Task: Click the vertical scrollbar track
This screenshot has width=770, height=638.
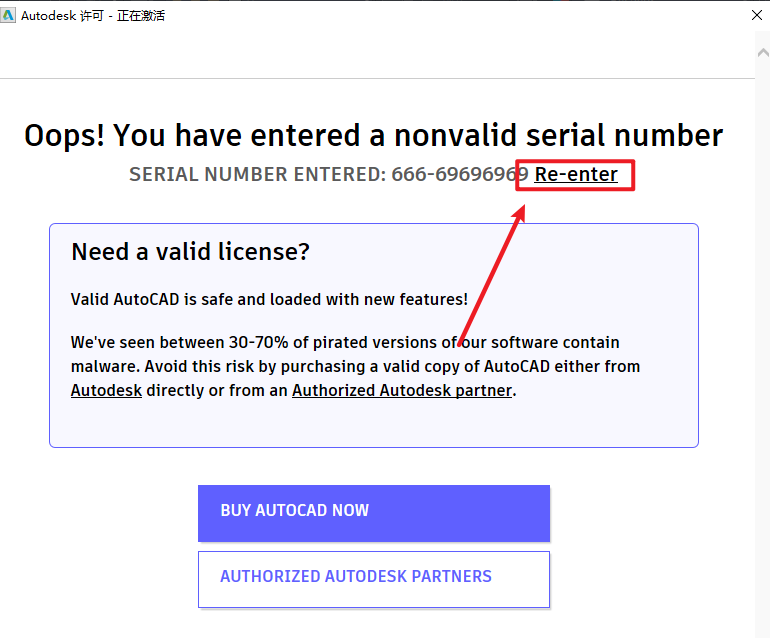Action: tap(762, 350)
